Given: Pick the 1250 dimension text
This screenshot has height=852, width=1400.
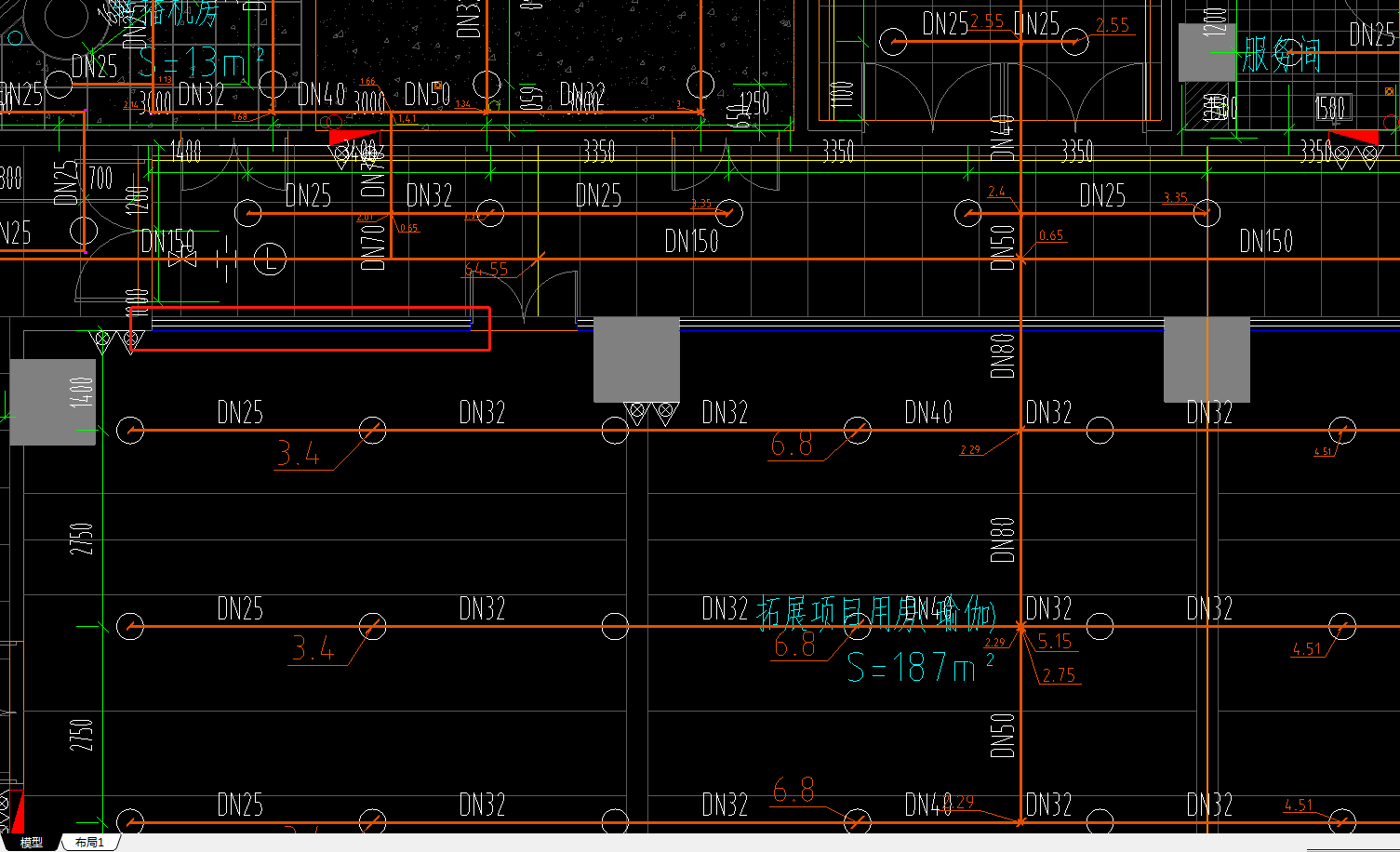Looking at the screenshot, I should coord(754,102).
